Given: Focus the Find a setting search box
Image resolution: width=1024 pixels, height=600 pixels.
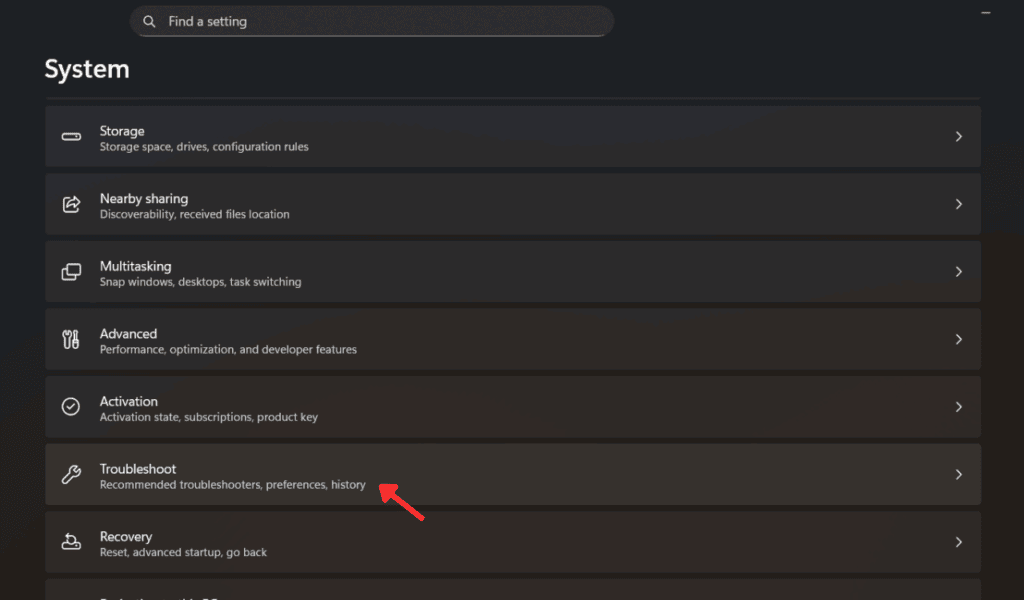Looking at the screenshot, I should (x=372, y=22).
